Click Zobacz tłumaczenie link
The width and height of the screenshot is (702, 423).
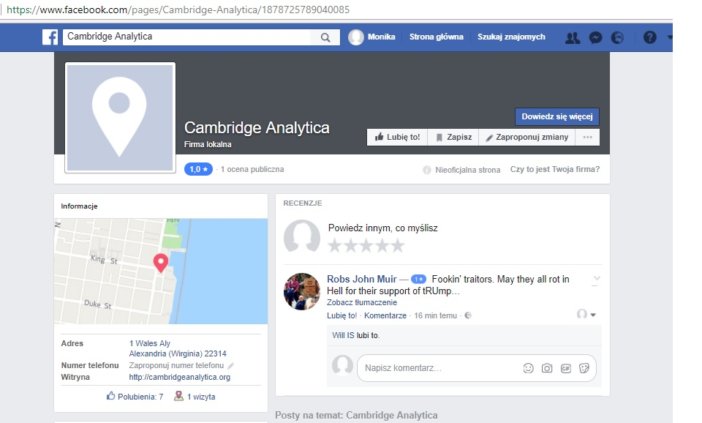point(362,303)
